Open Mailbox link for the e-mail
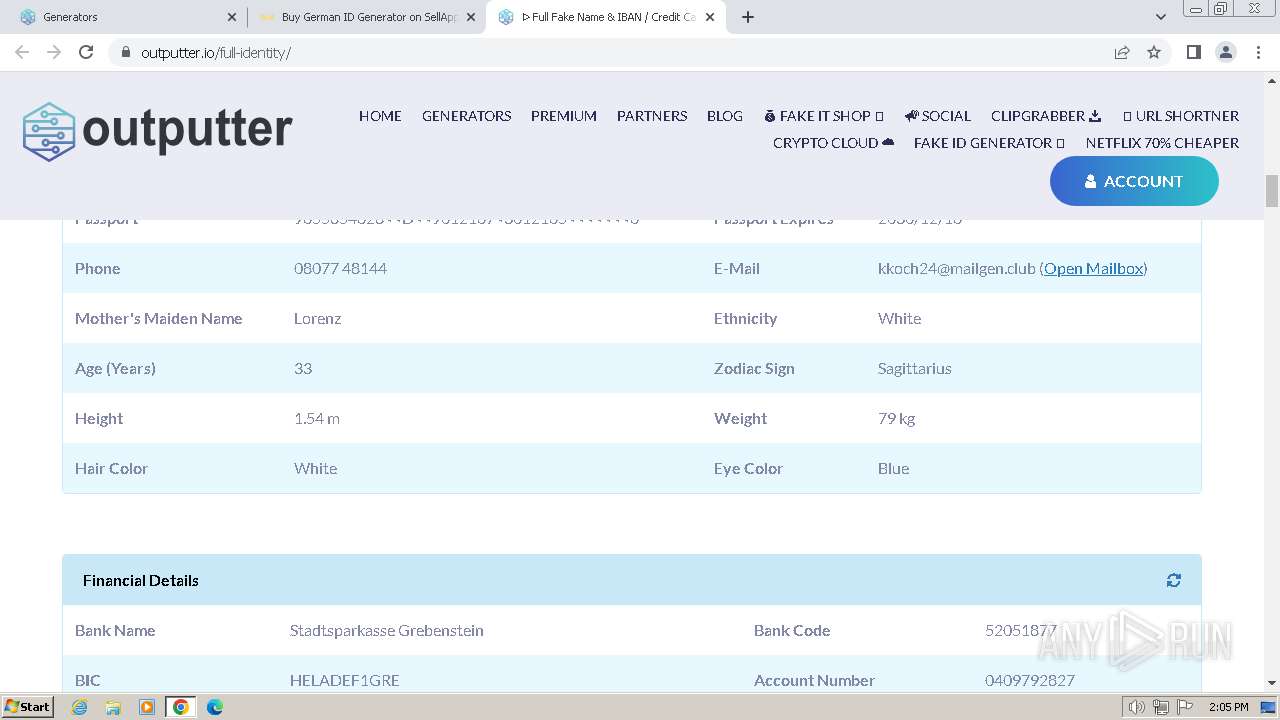Image resolution: width=1280 pixels, height=720 pixels. [1093, 268]
